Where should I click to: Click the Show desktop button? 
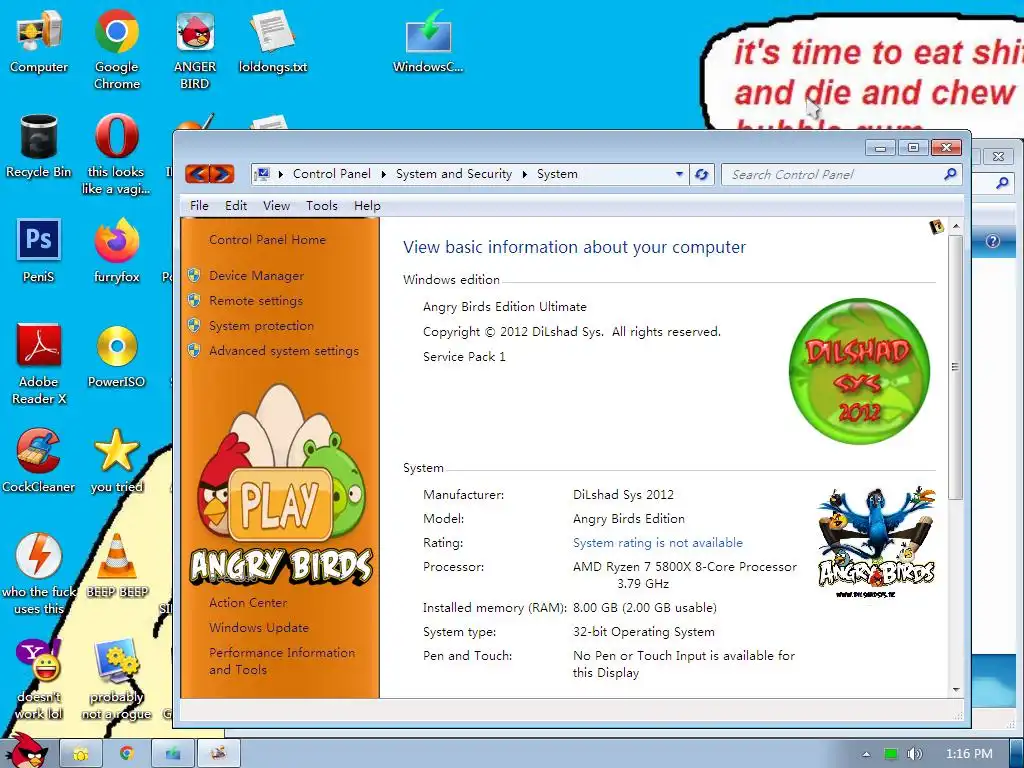pyautogui.click(x=1017, y=754)
